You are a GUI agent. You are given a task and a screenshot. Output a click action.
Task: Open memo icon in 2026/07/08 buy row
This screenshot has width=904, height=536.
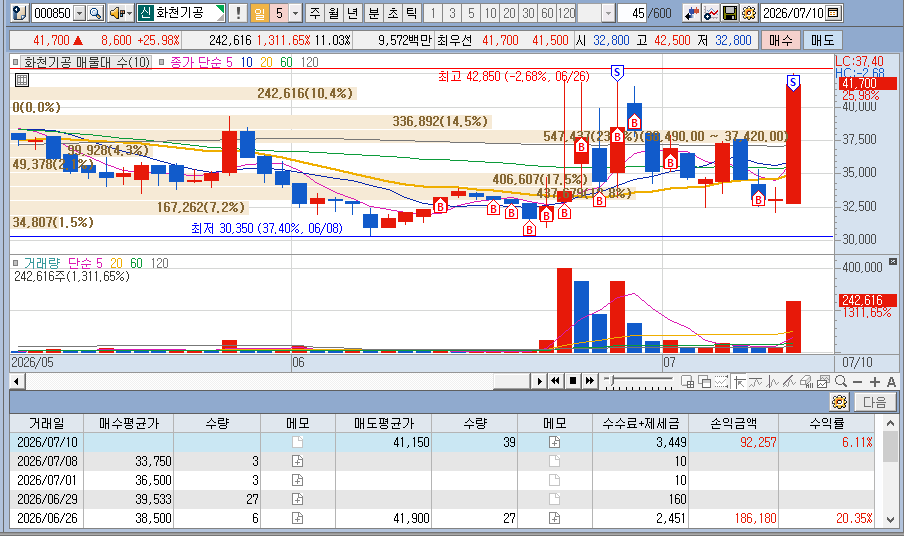[x=297, y=461]
